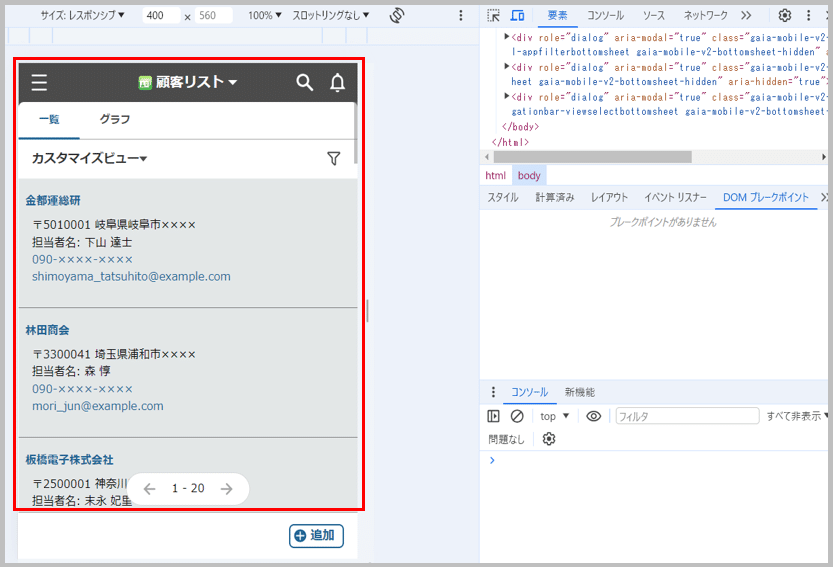Click the 顧客リスト app icon
The image size is (833, 567).
(x=145, y=82)
